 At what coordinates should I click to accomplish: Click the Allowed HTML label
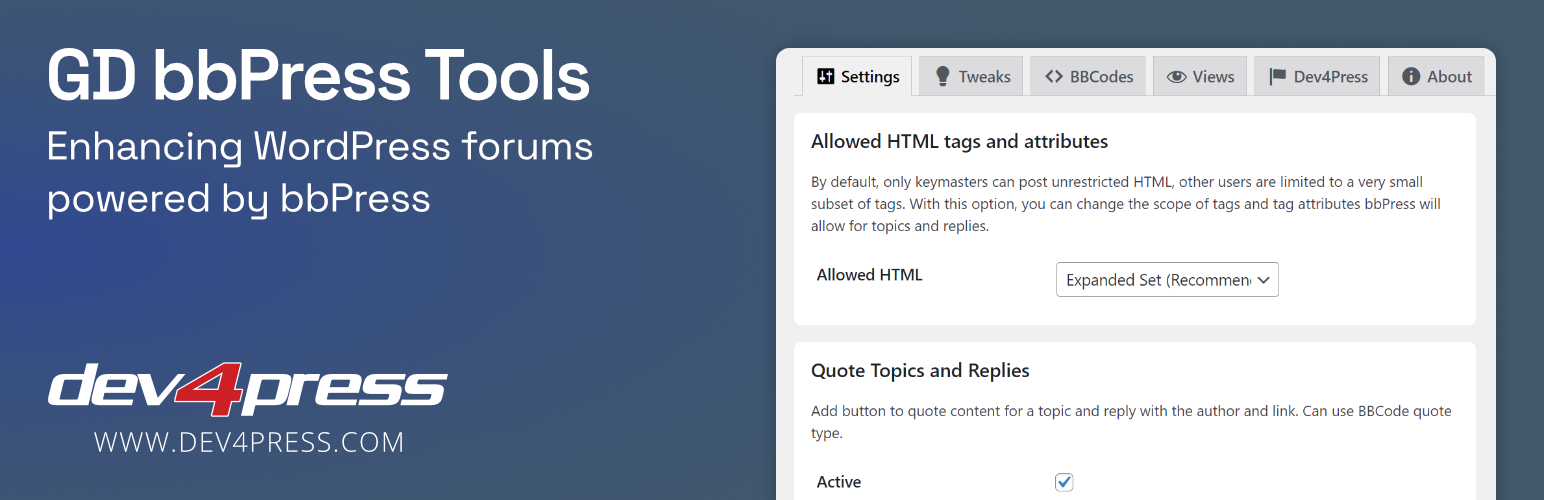(x=869, y=275)
